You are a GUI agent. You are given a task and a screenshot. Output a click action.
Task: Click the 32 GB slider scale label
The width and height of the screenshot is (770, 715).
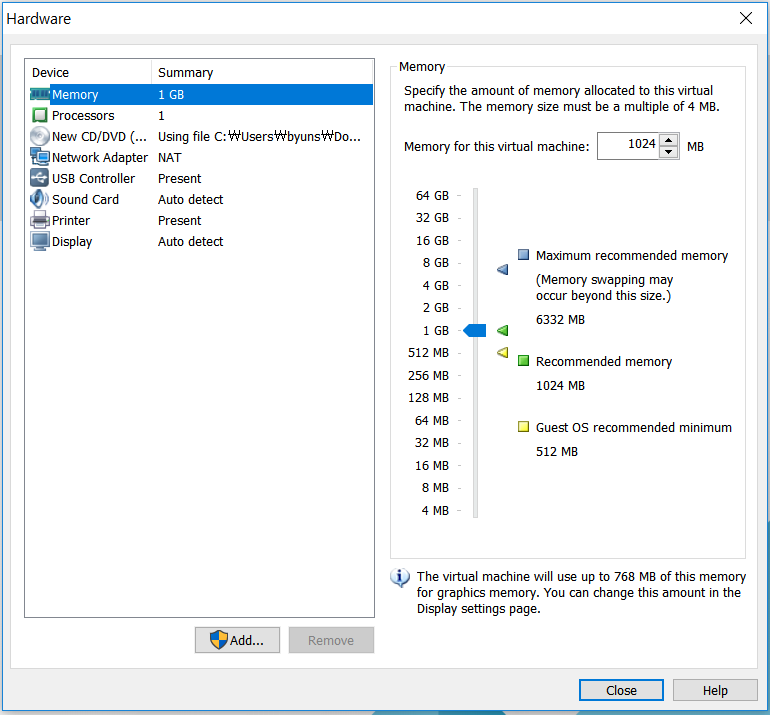pos(432,218)
